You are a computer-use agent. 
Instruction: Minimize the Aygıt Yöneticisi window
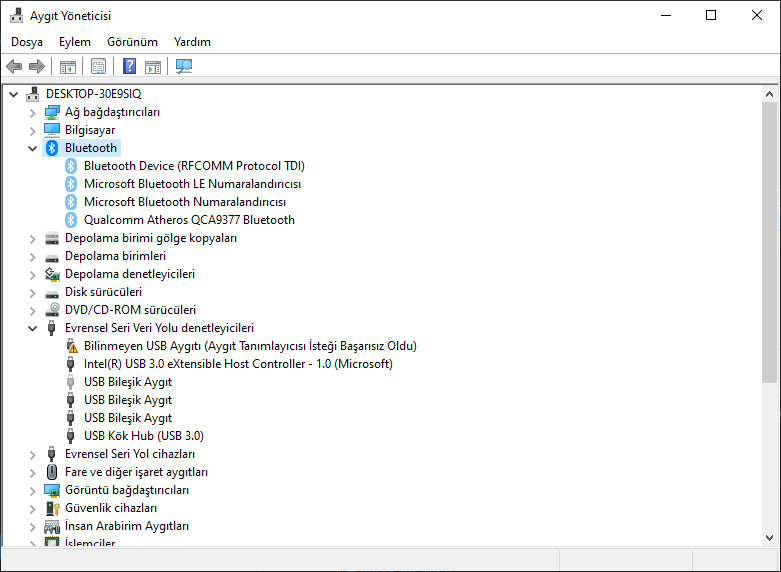pos(666,15)
